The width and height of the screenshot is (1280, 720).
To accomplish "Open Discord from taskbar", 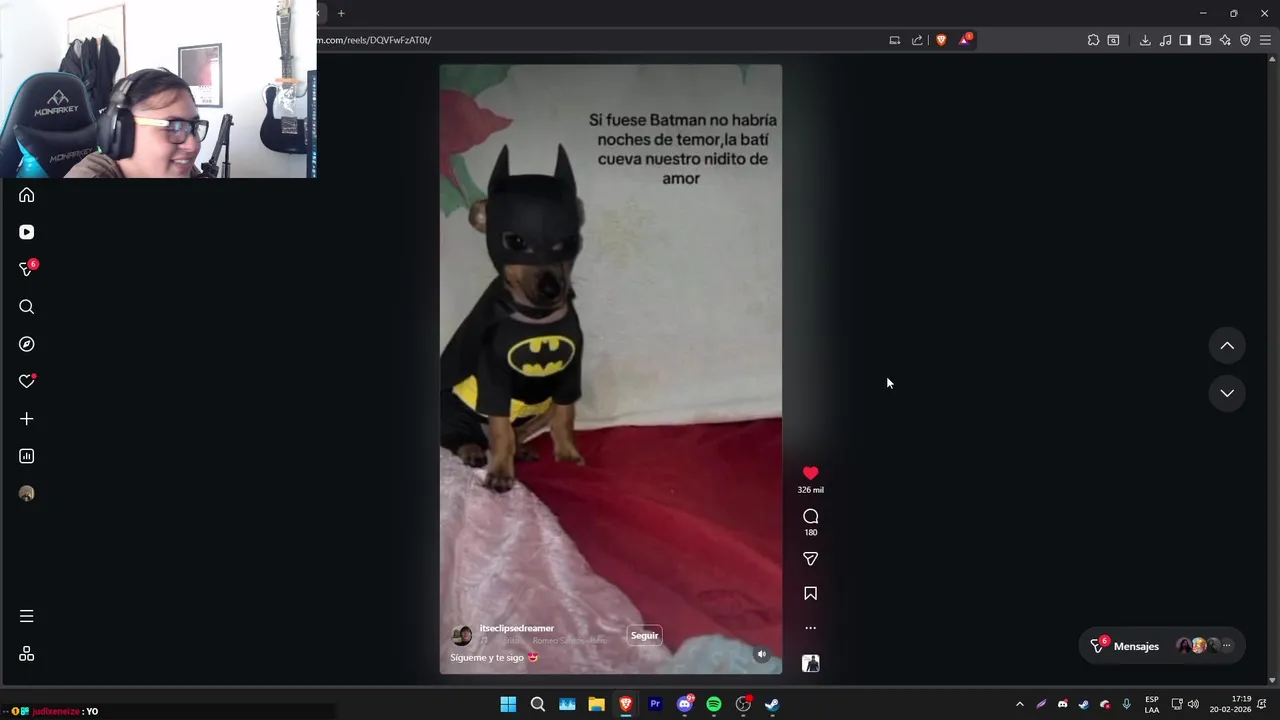I will 685,704.
